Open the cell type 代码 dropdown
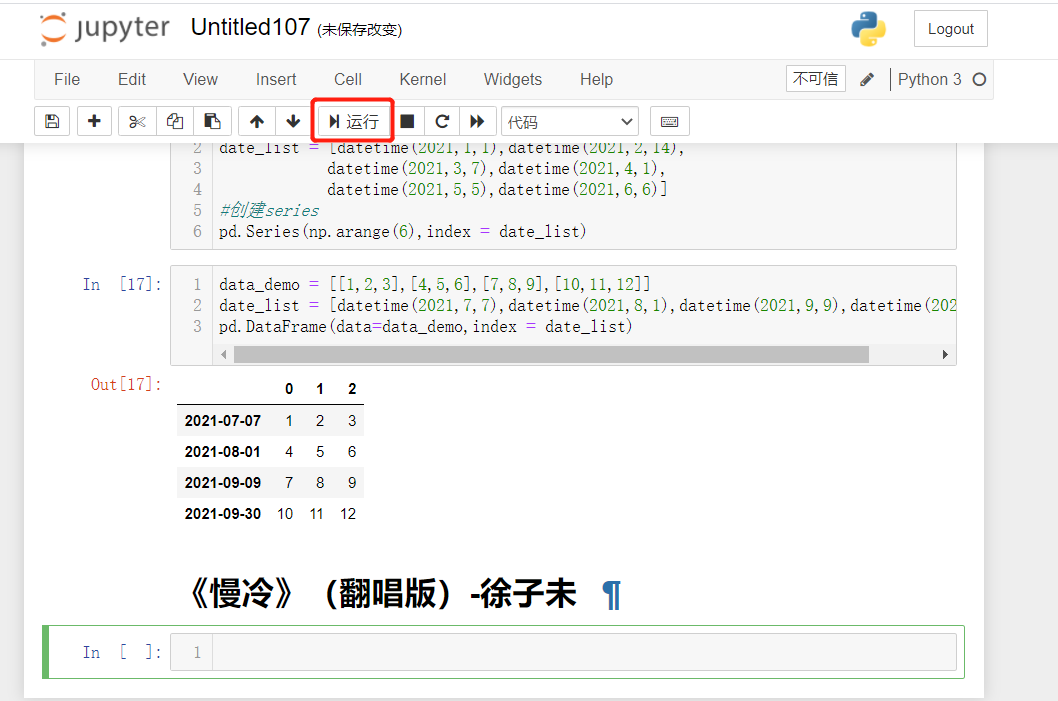Image resolution: width=1058 pixels, height=701 pixels. 569,121
